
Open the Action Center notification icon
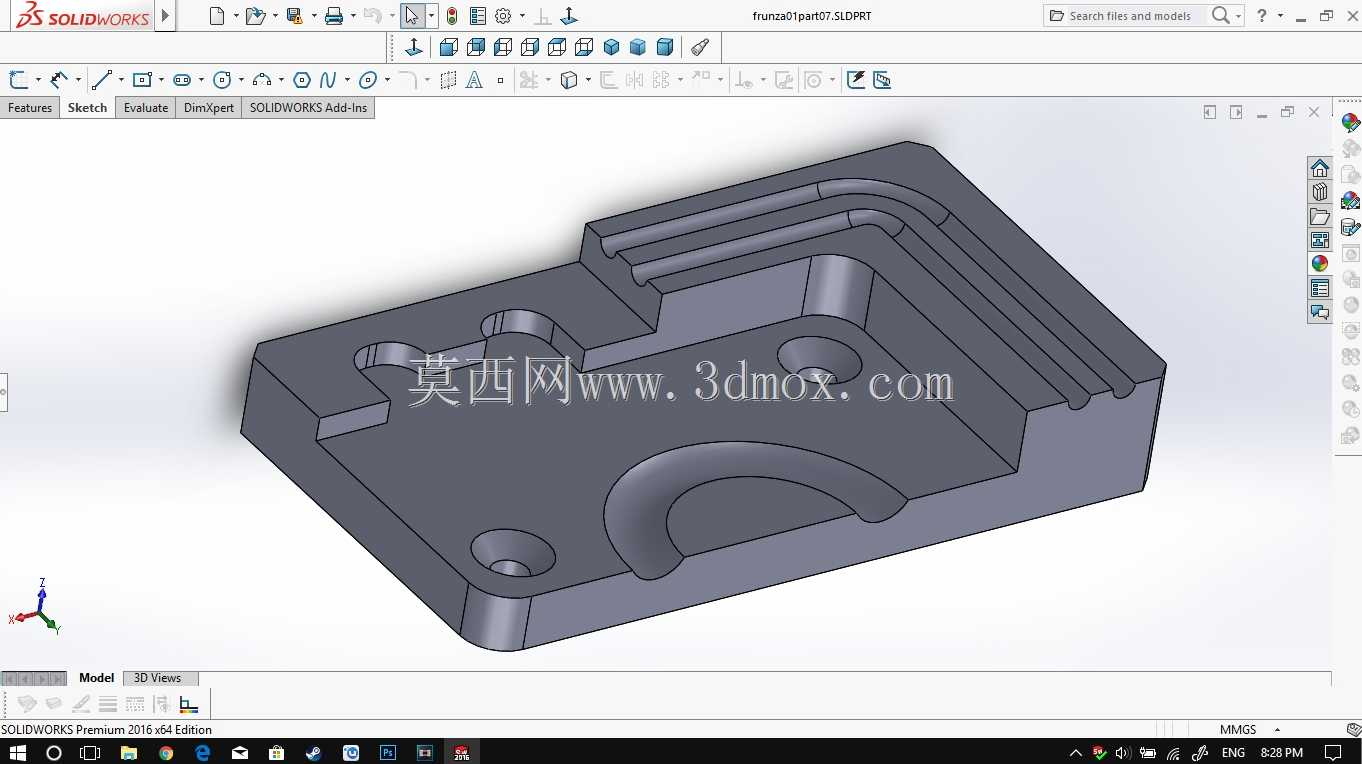coord(1333,752)
